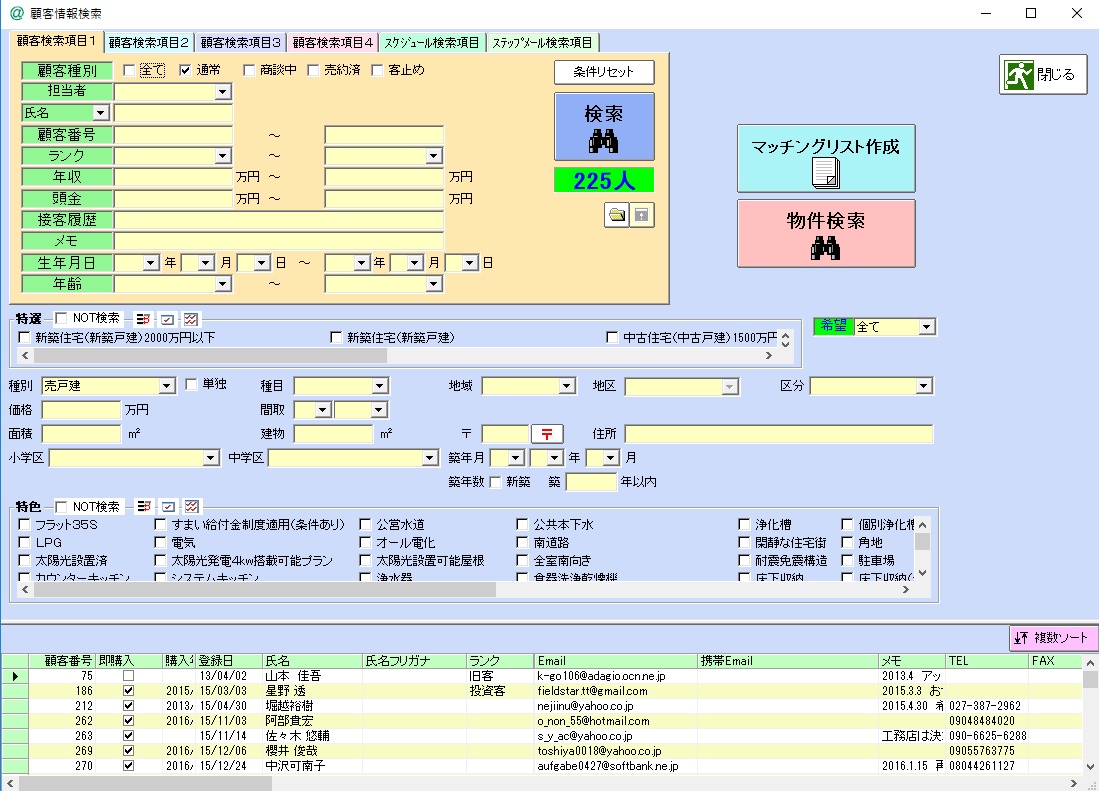Click the first list icon beside 特選 NOT検索
This screenshot has height=791, width=1099.
143,319
